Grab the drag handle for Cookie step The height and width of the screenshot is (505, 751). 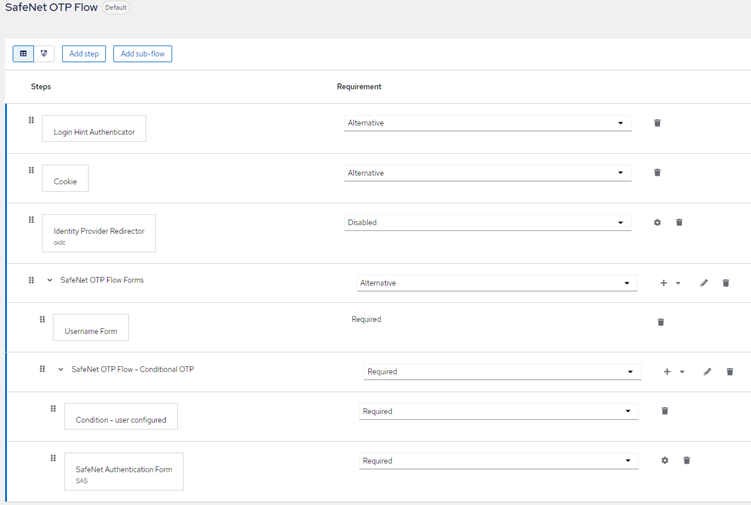(31, 170)
